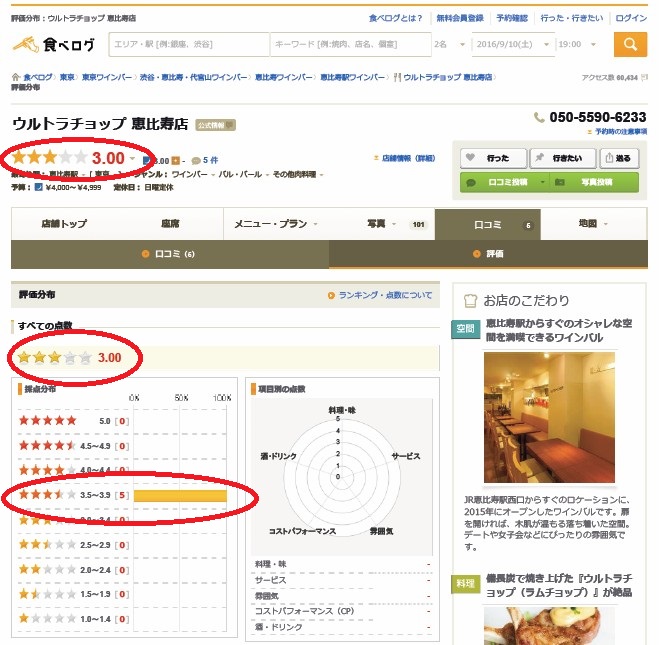Select the 口コミ (6) sub-tab
The height and width of the screenshot is (645, 659).
click(x=170, y=254)
